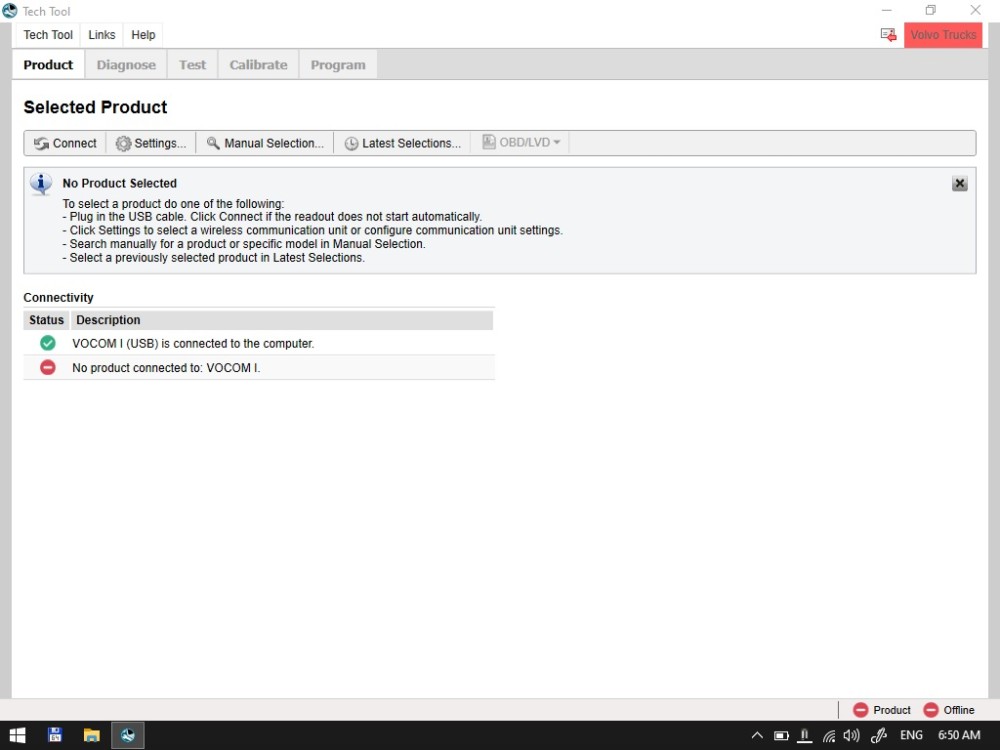Click the 6:50 AM taskbar clock
This screenshot has width=1000, height=750.
coord(959,735)
